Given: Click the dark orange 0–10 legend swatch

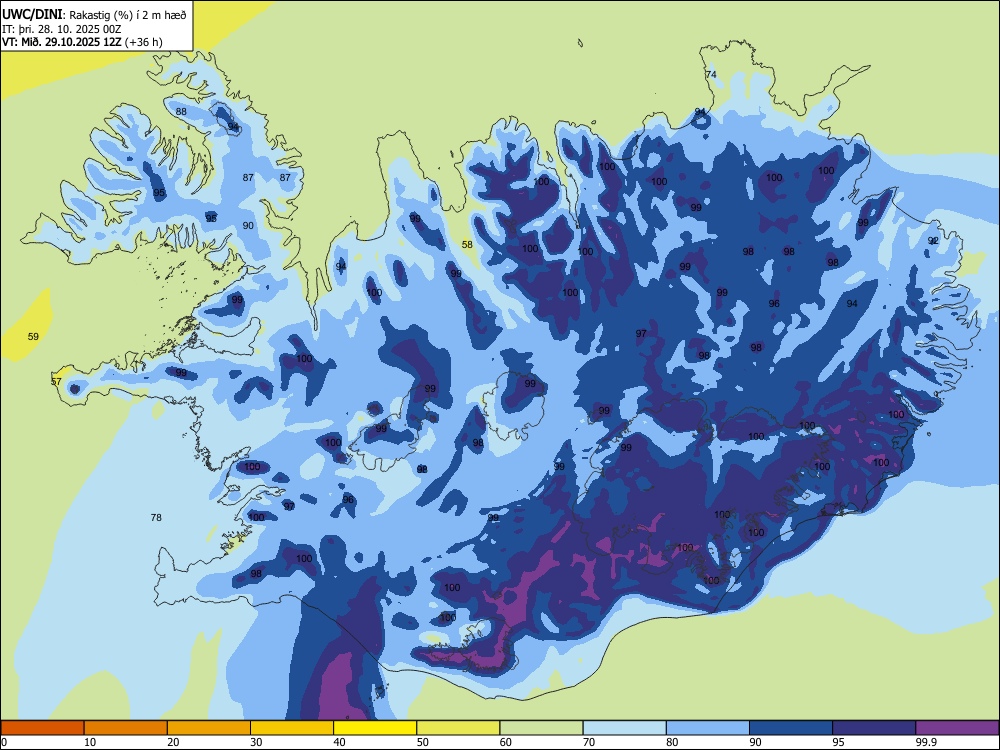Looking at the screenshot, I should click(43, 728).
